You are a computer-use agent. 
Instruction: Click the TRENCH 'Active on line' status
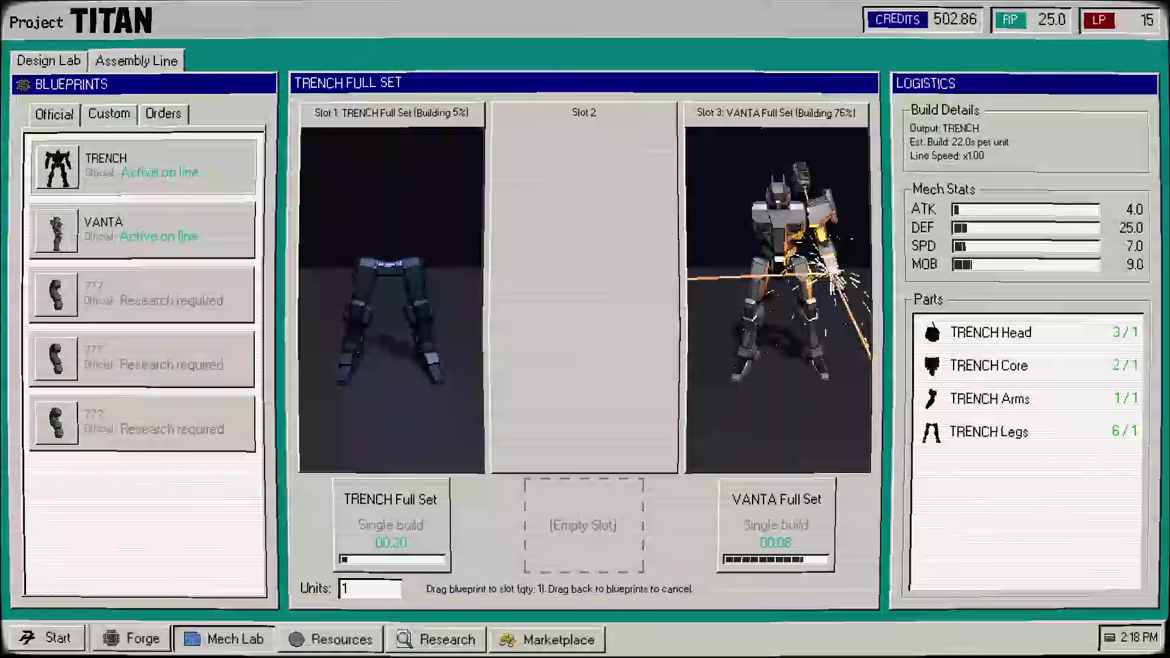click(x=160, y=172)
